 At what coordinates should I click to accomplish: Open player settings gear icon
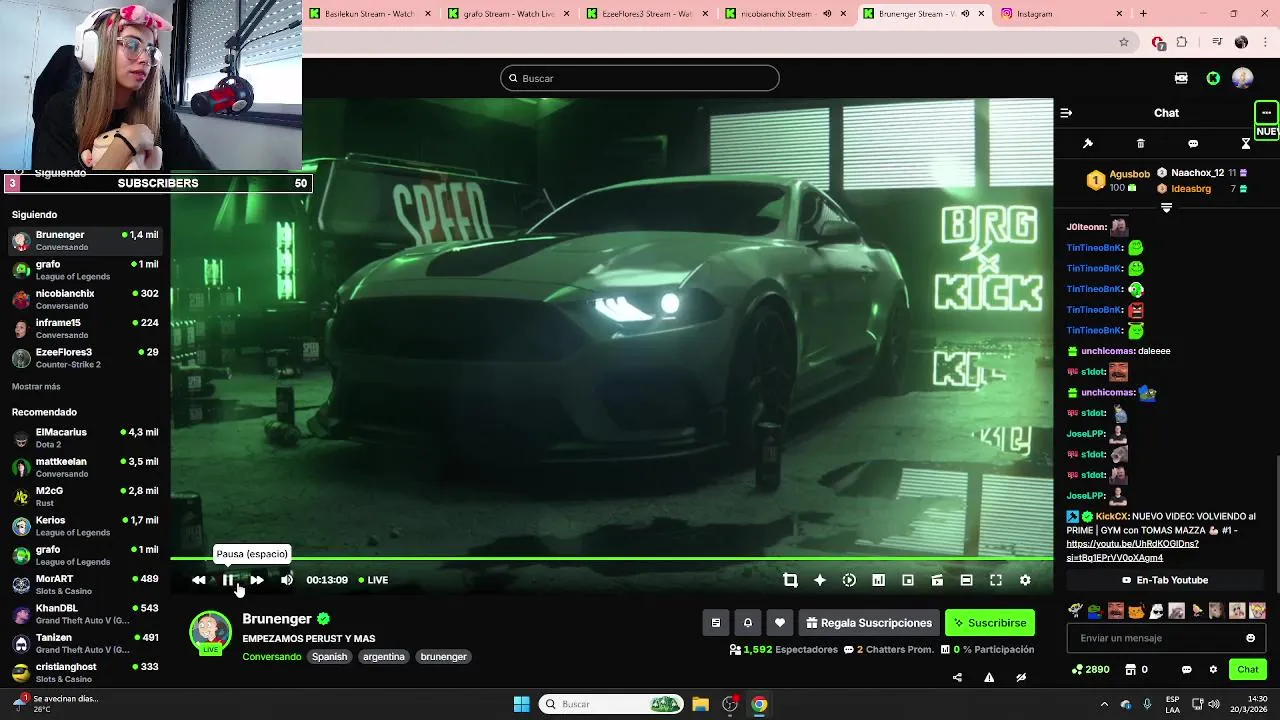(x=1025, y=580)
